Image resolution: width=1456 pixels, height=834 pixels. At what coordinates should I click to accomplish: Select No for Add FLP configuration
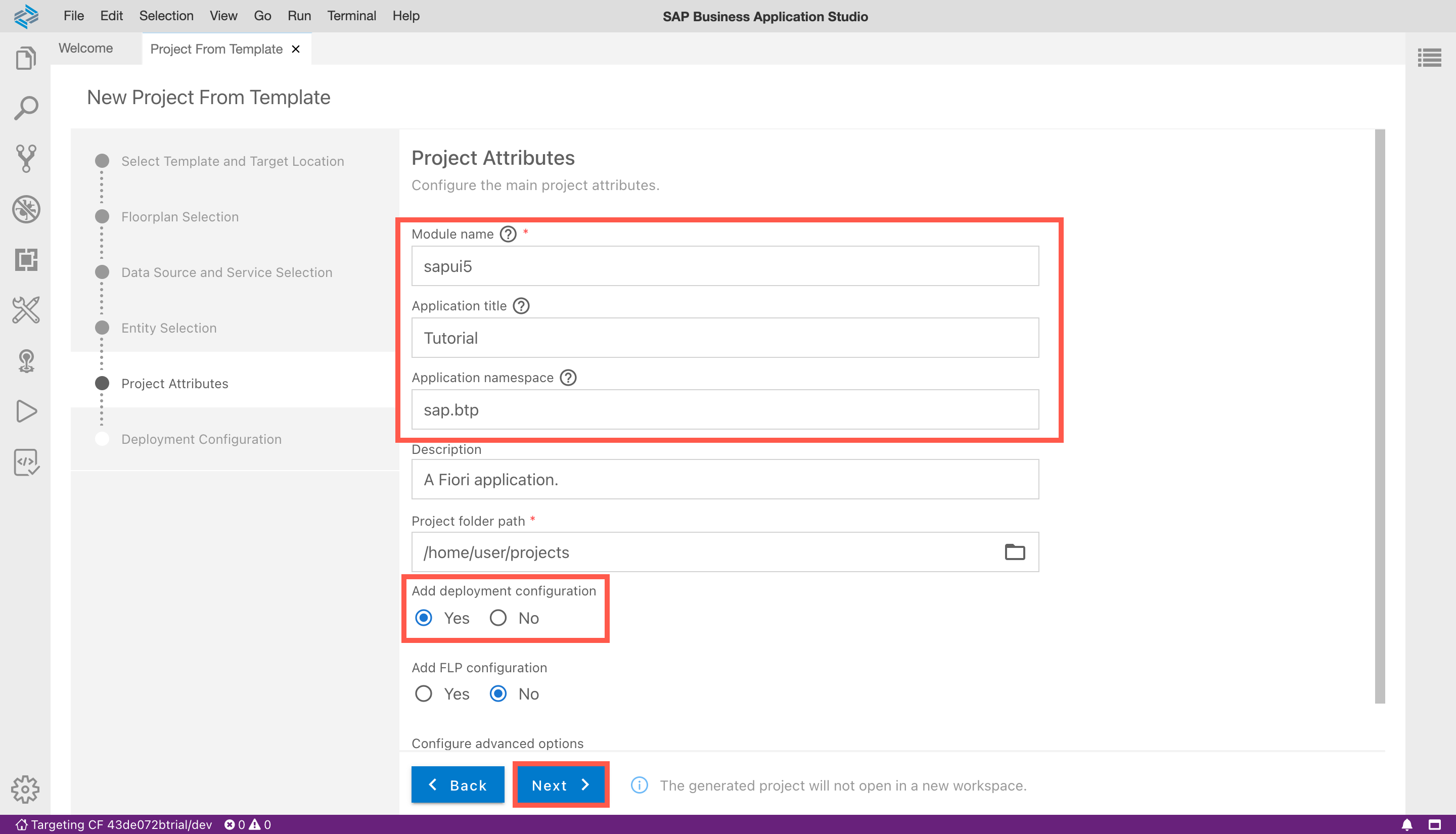(498, 694)
